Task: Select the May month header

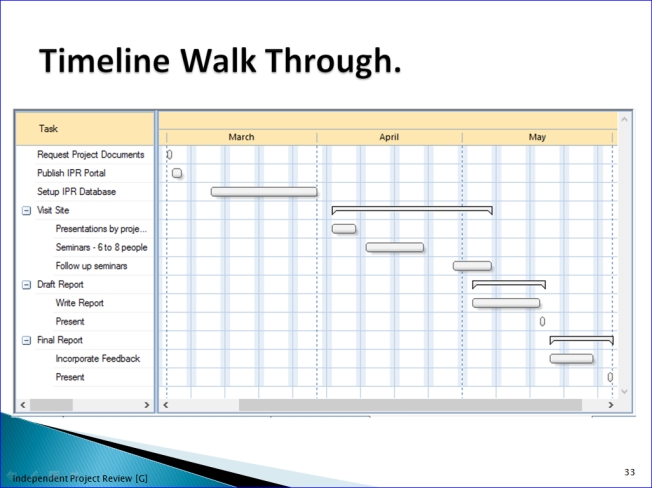Action: 537,137
